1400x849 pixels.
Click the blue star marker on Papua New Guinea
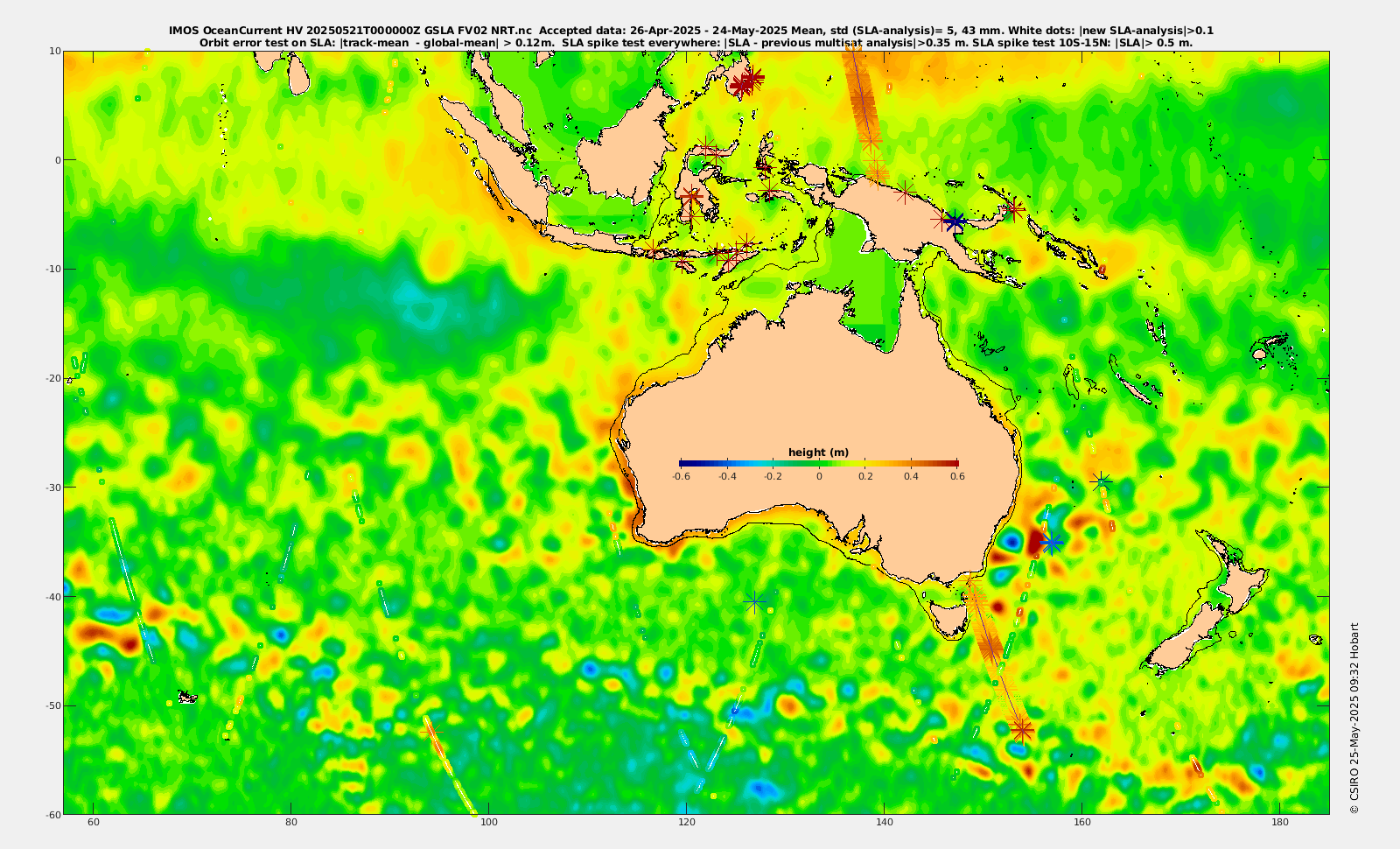955,222
